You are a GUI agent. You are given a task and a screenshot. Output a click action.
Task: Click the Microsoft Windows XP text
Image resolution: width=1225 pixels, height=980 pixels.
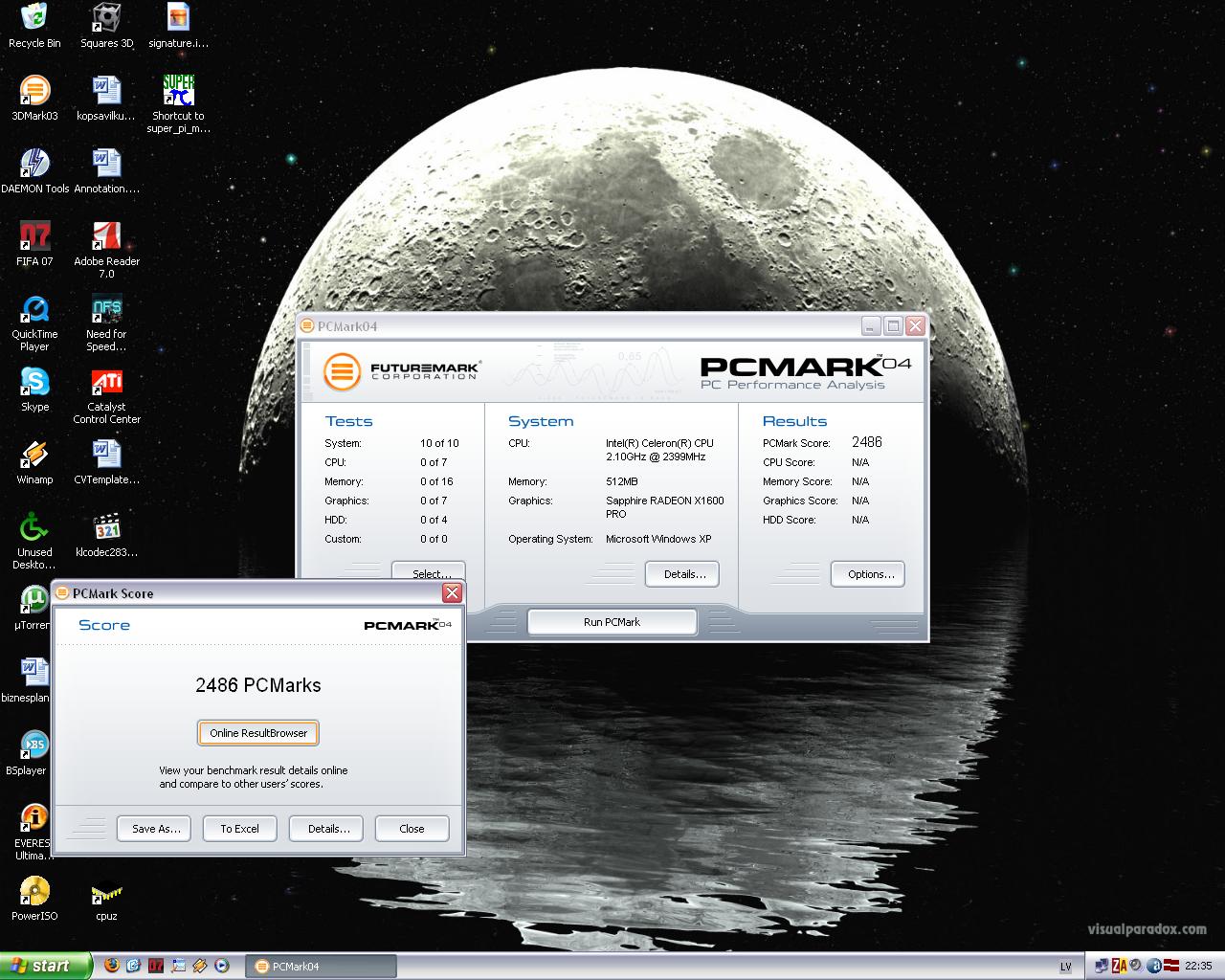point(658,539)
